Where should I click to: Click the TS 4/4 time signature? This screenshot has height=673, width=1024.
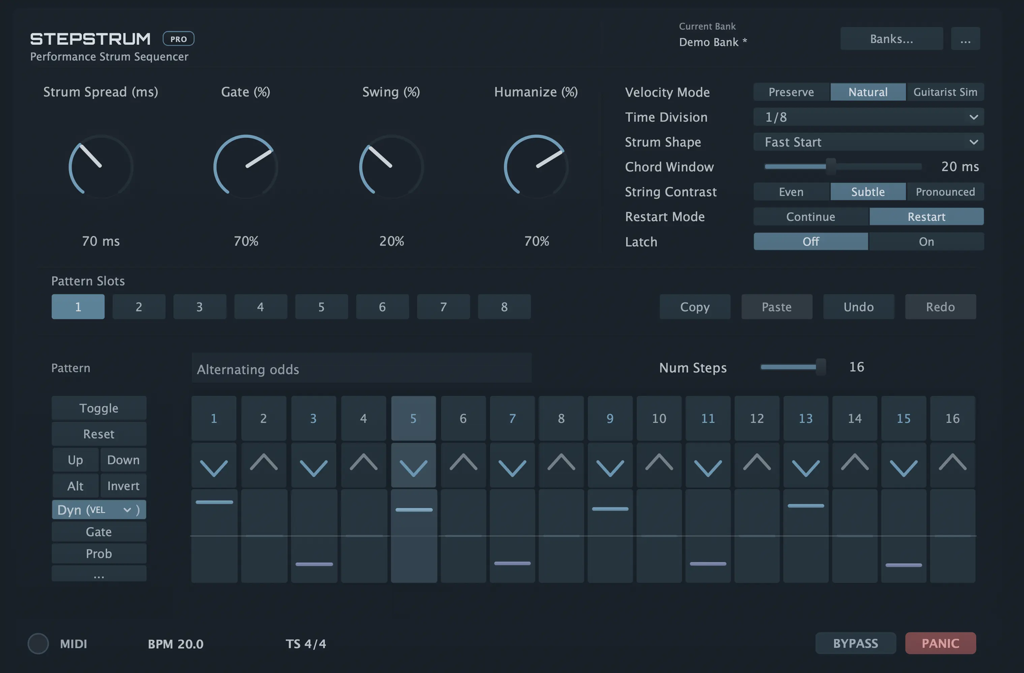(306, 644)
